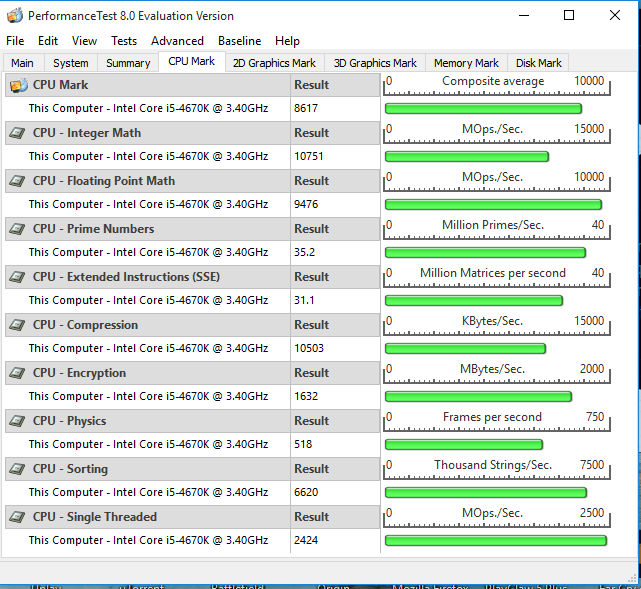Click the Integer Math MOps./Sec. green bar
The image size is (641, 589).
(467, 157)
